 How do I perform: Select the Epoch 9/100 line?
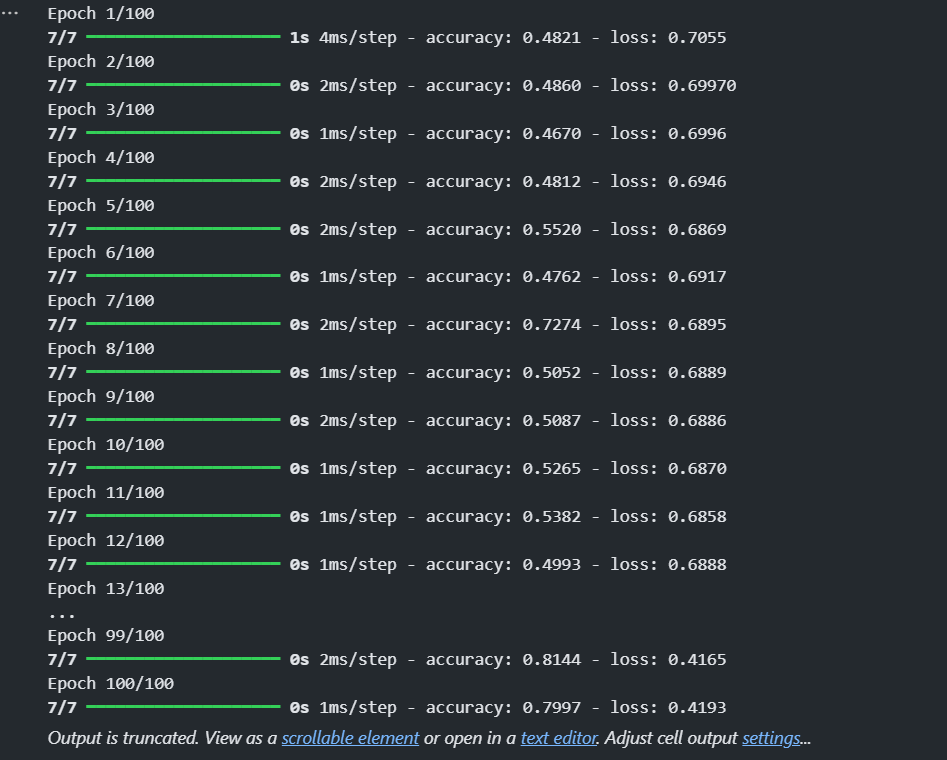coord(101,396)
